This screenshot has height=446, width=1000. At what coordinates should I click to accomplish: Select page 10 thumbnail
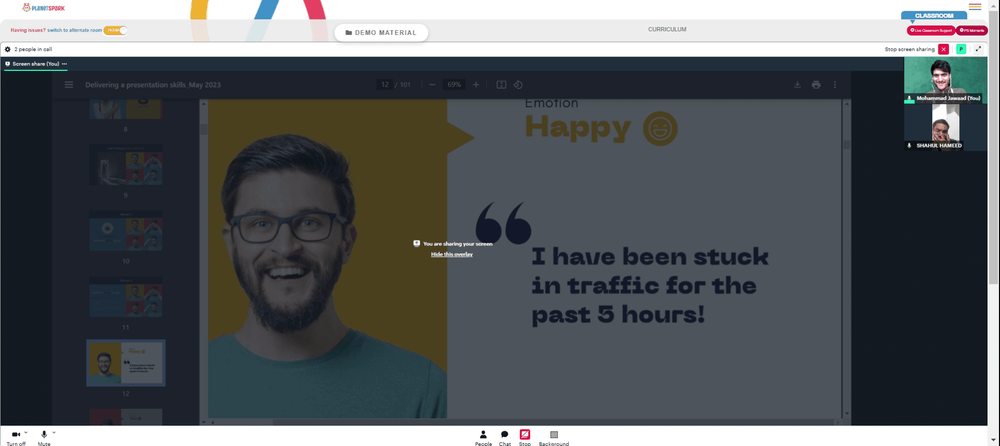point(126,231)
